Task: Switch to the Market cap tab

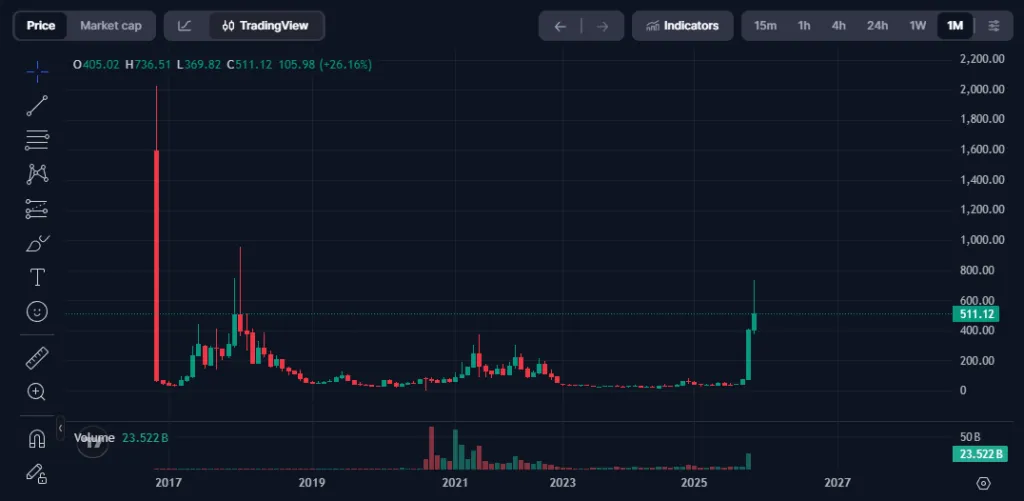Action: 111,26
